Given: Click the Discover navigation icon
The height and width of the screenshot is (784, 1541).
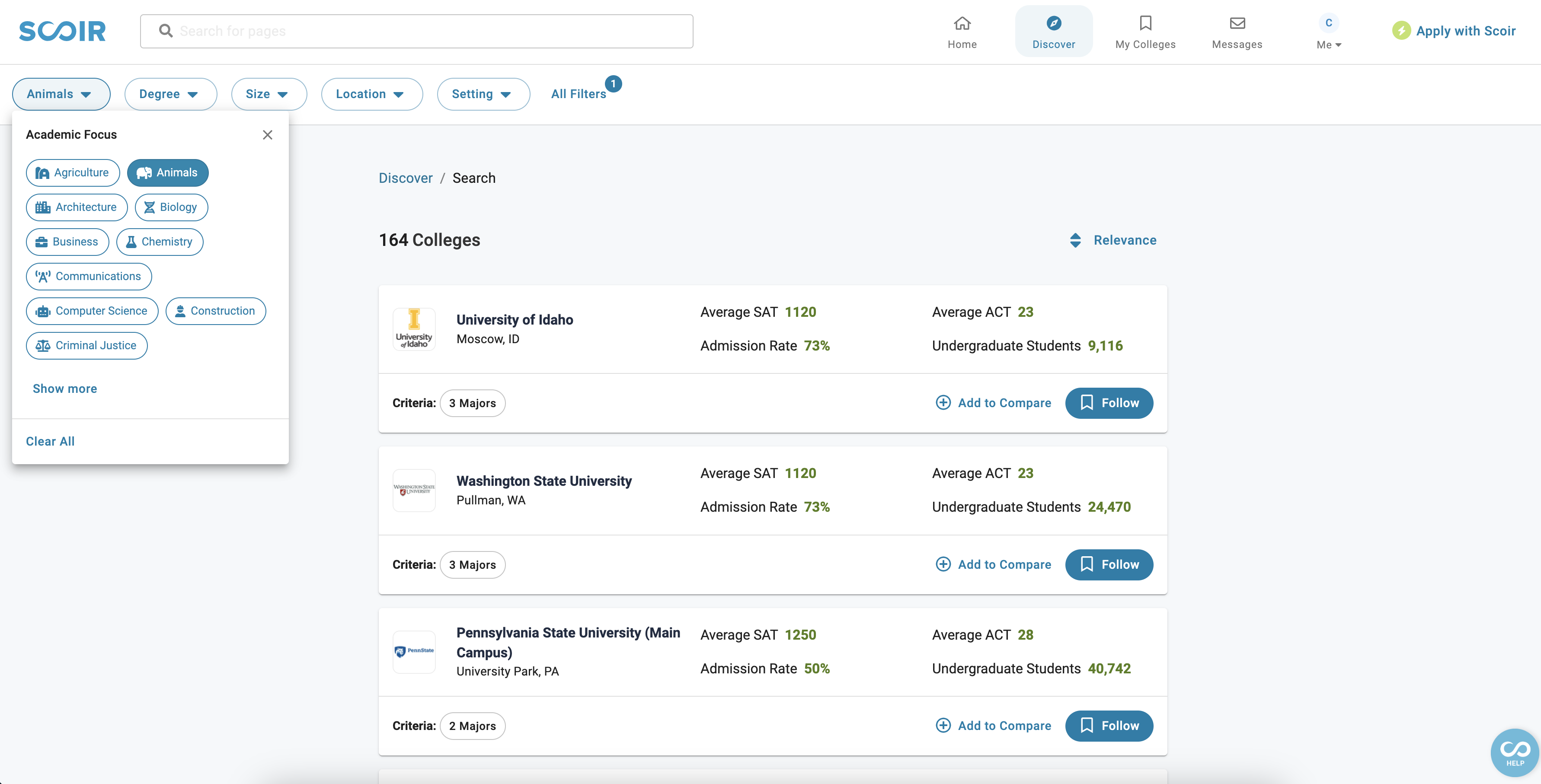Looking at the screenshot, I should 1054,22.
